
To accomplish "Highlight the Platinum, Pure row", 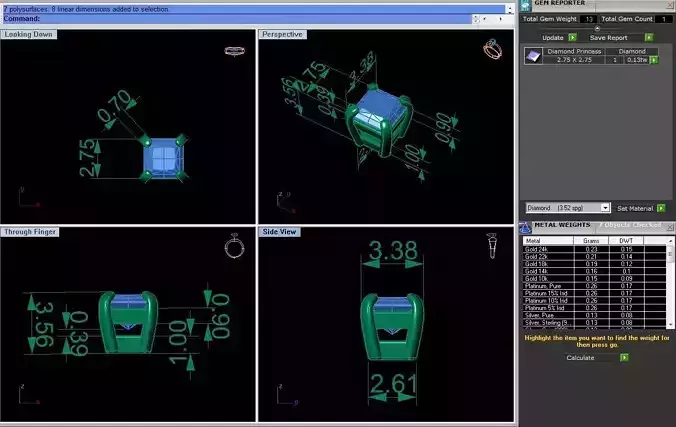I will pos(595,286).
